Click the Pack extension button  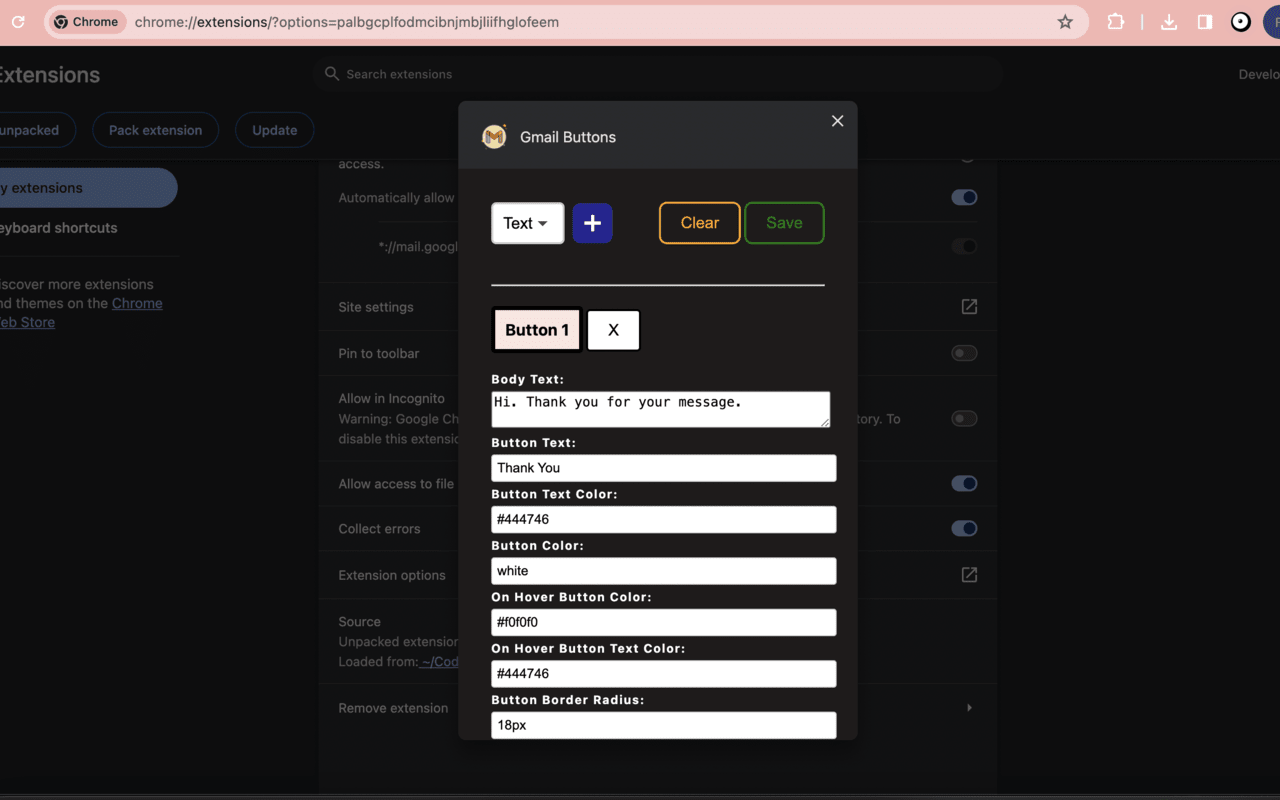(x=155, y=130)
